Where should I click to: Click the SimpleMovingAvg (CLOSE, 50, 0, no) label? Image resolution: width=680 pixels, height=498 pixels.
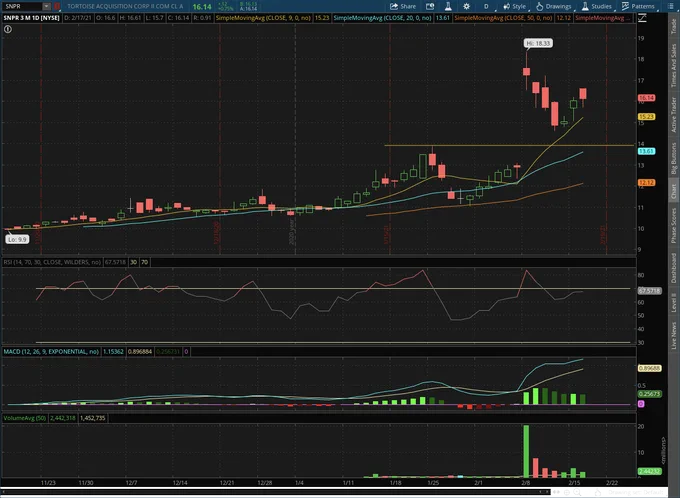[503, 18]
